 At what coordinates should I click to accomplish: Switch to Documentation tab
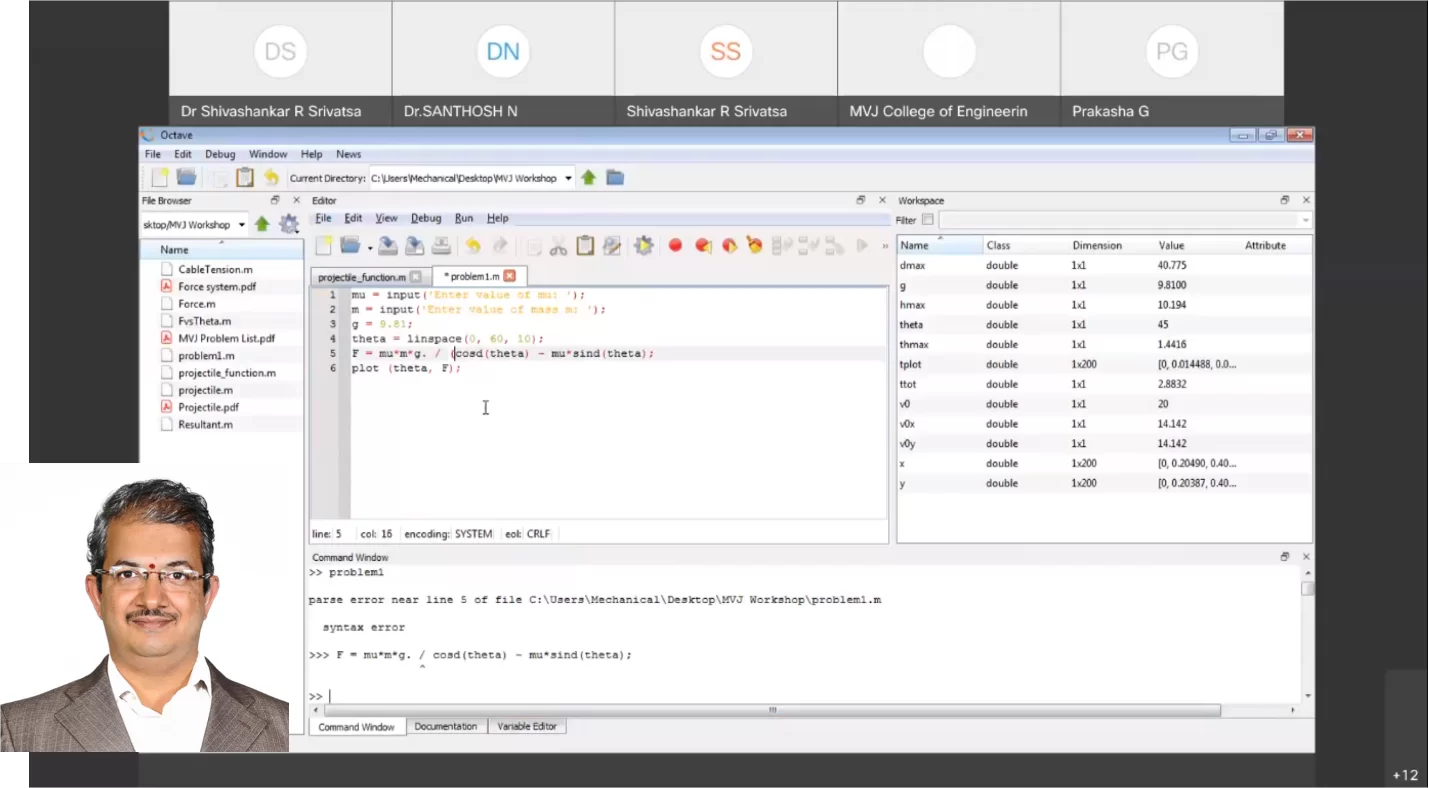[445, 726]
